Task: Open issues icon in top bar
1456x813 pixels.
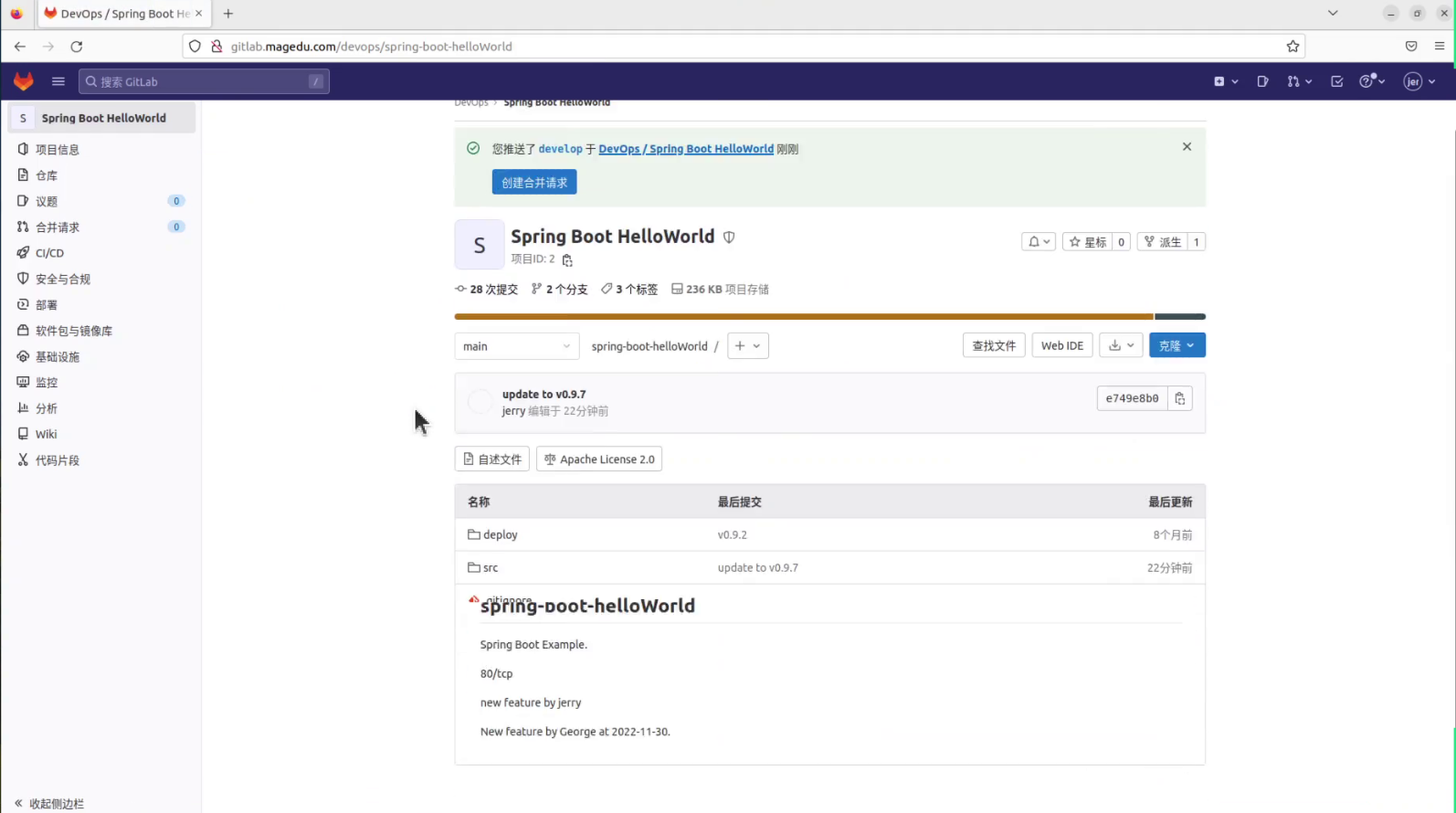Action: (1262, 81)
